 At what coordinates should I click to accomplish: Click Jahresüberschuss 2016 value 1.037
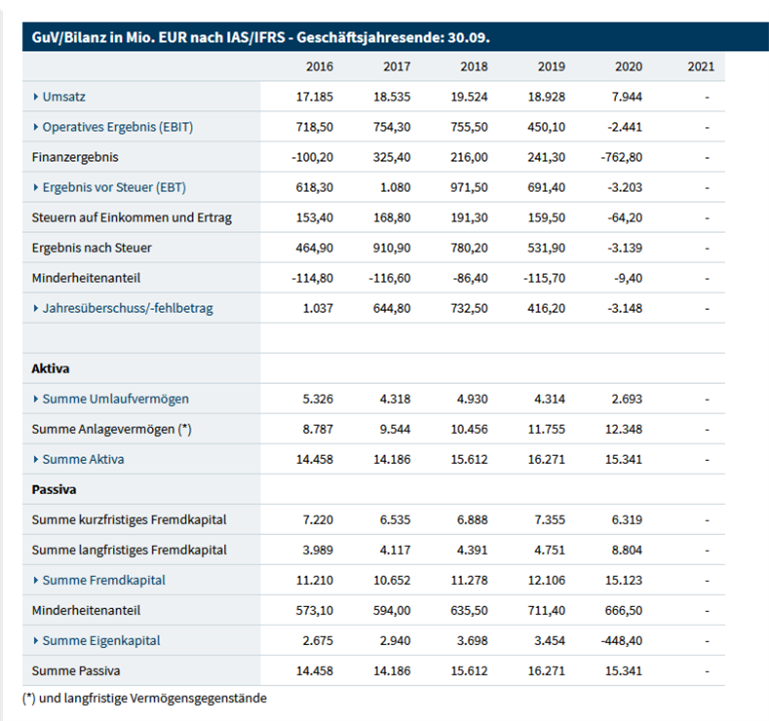[318, 309]
